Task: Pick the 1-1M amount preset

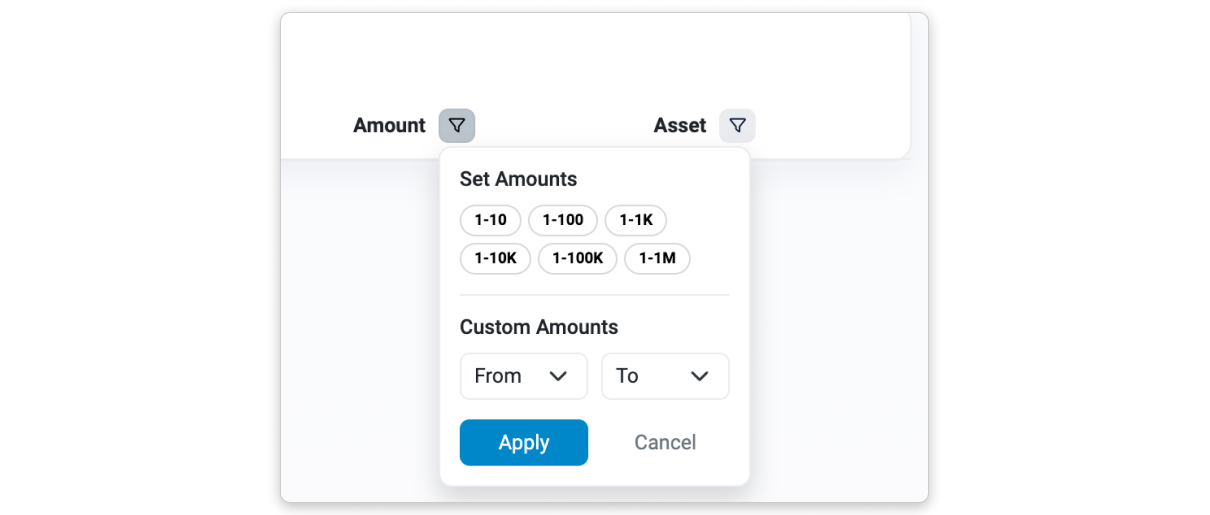Action: tap(657, 258)
